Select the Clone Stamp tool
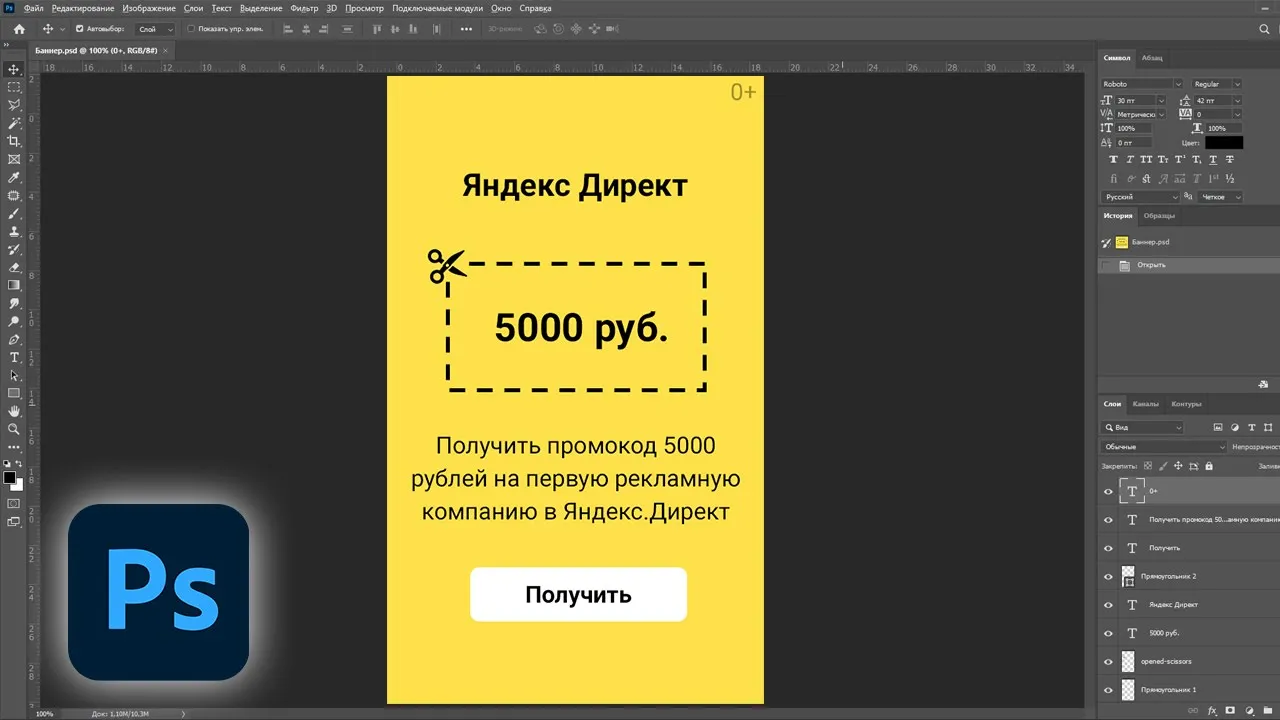The width and height of the screenshot is (1280, 720). [x=14, y=231]
